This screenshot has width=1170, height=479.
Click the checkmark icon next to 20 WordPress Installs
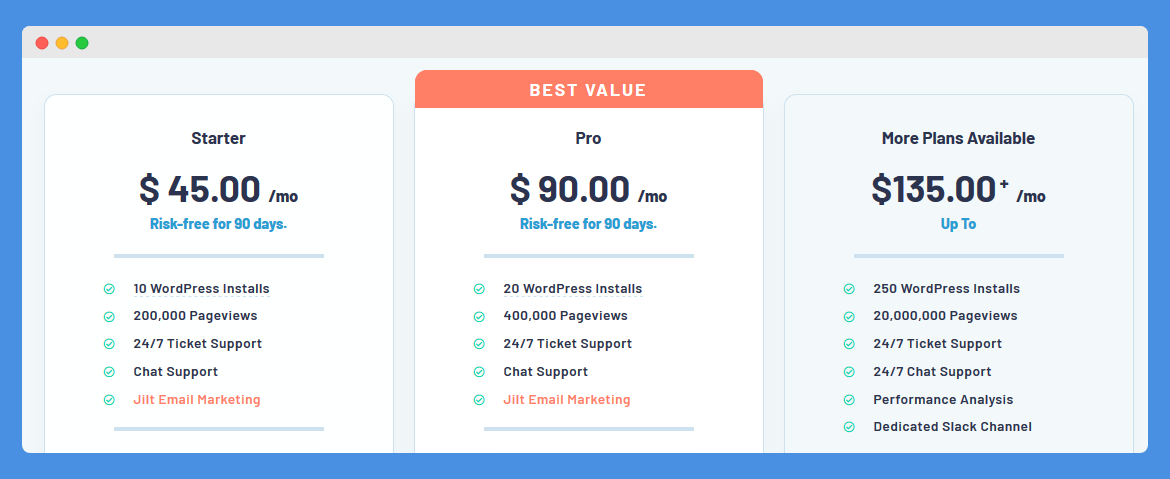coord(479,289)
